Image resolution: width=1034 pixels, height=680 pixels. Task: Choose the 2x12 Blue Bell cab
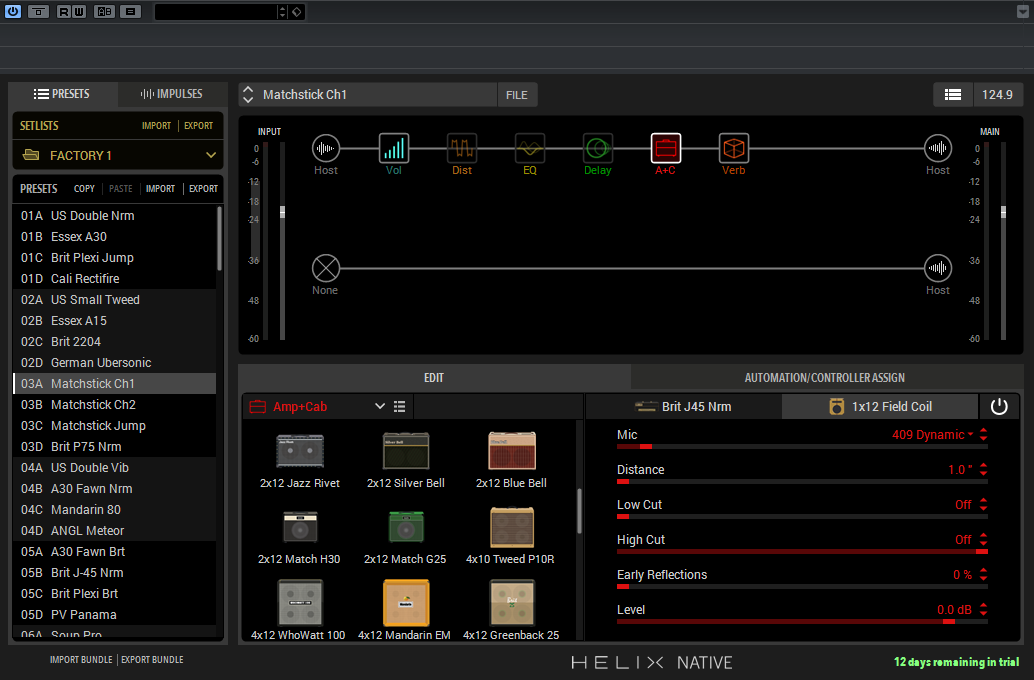(512, 460)
